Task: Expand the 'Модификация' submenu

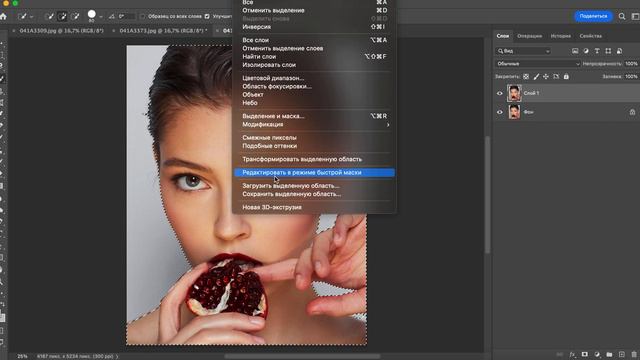Action: click(314, 124)
